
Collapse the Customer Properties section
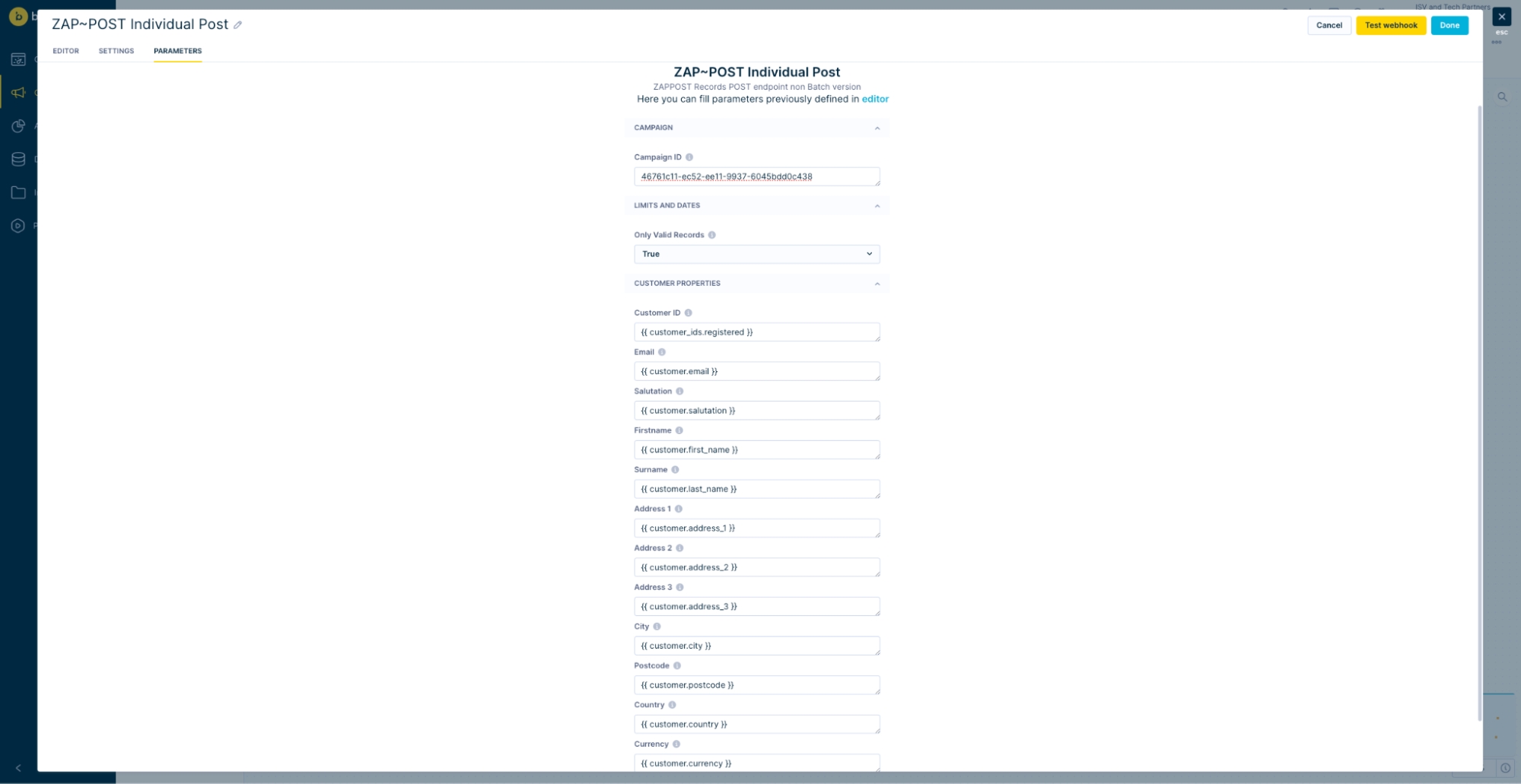(x=877, y=284)
